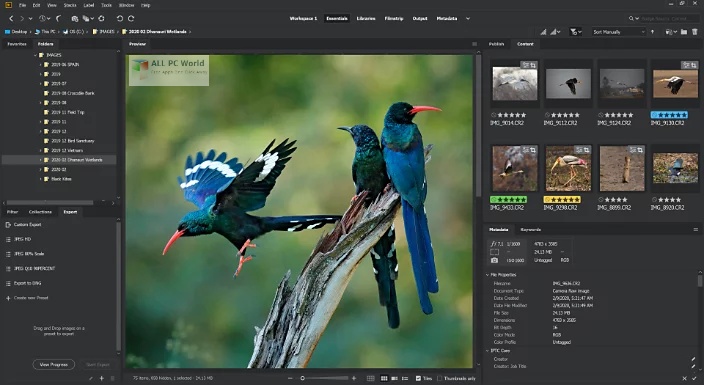The image size is (704, 385).
Task: Expand the workspace switcher chevron
Action: pyautogui.click(x=468, y=18)
